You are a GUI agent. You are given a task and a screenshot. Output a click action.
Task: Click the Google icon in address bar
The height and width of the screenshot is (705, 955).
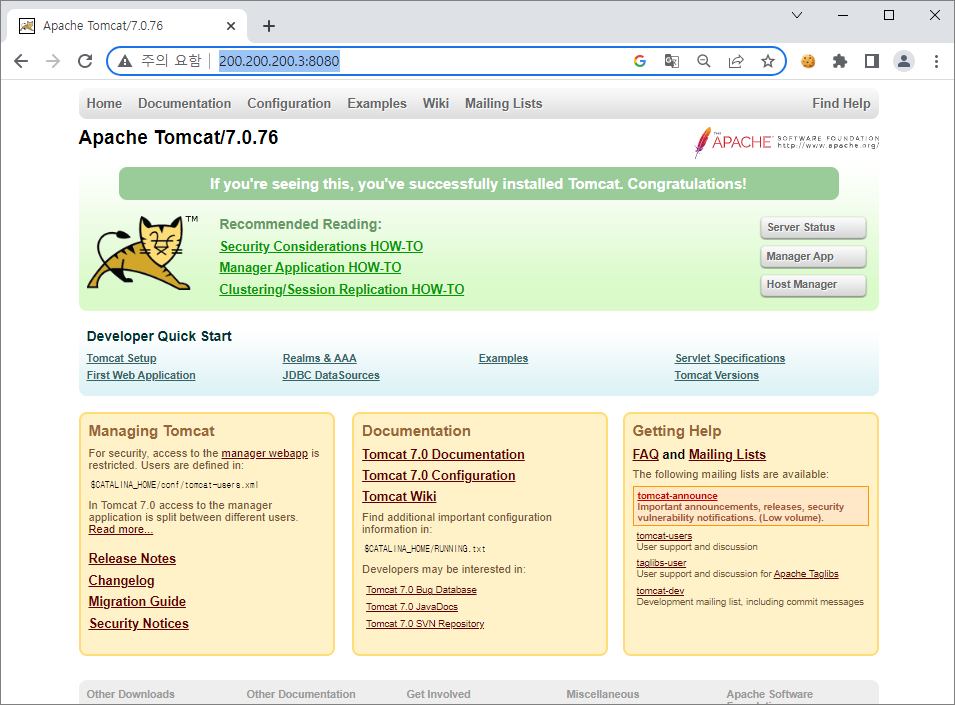[x=640, y=61]
